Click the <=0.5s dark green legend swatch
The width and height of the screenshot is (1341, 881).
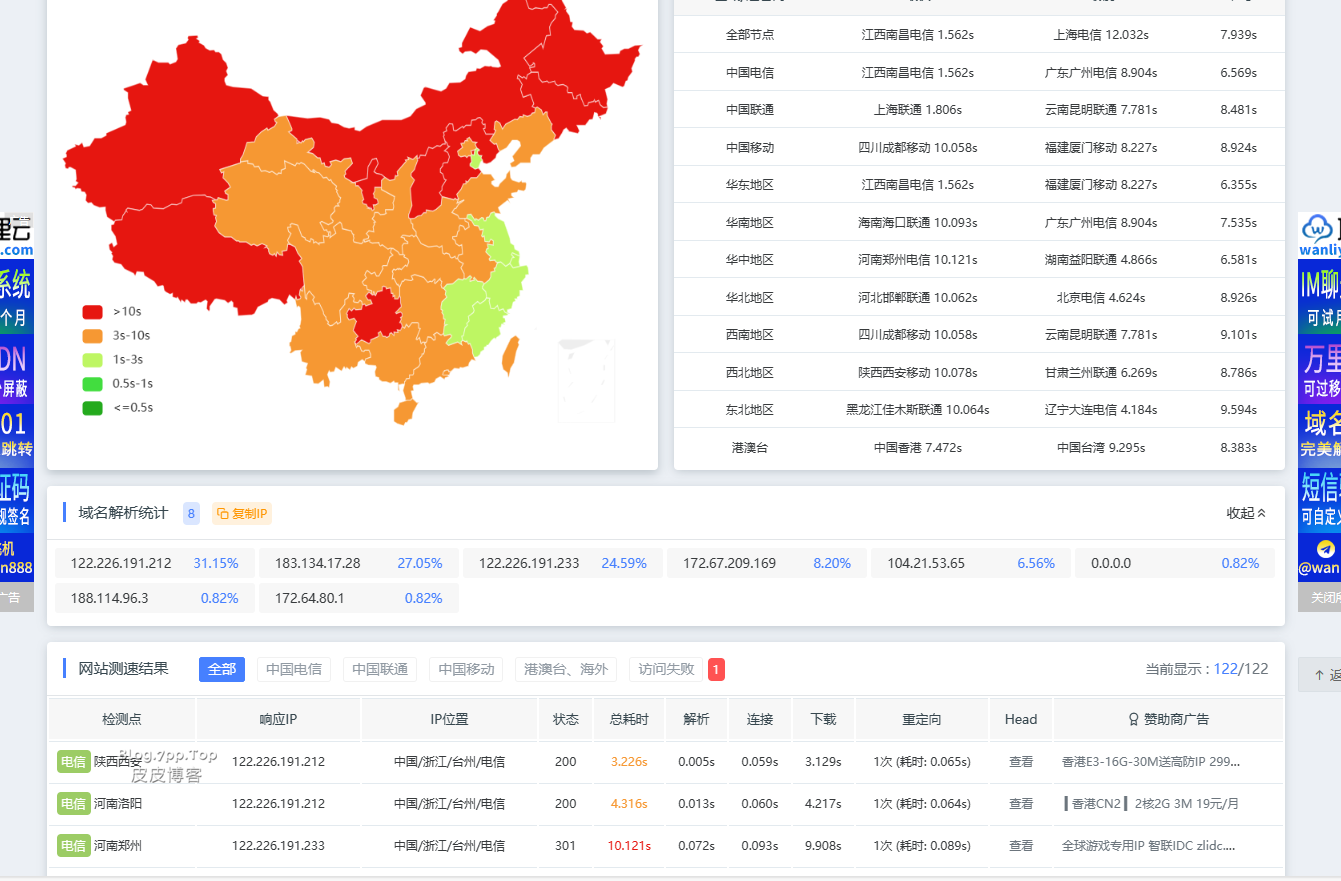tap(92, 408)
